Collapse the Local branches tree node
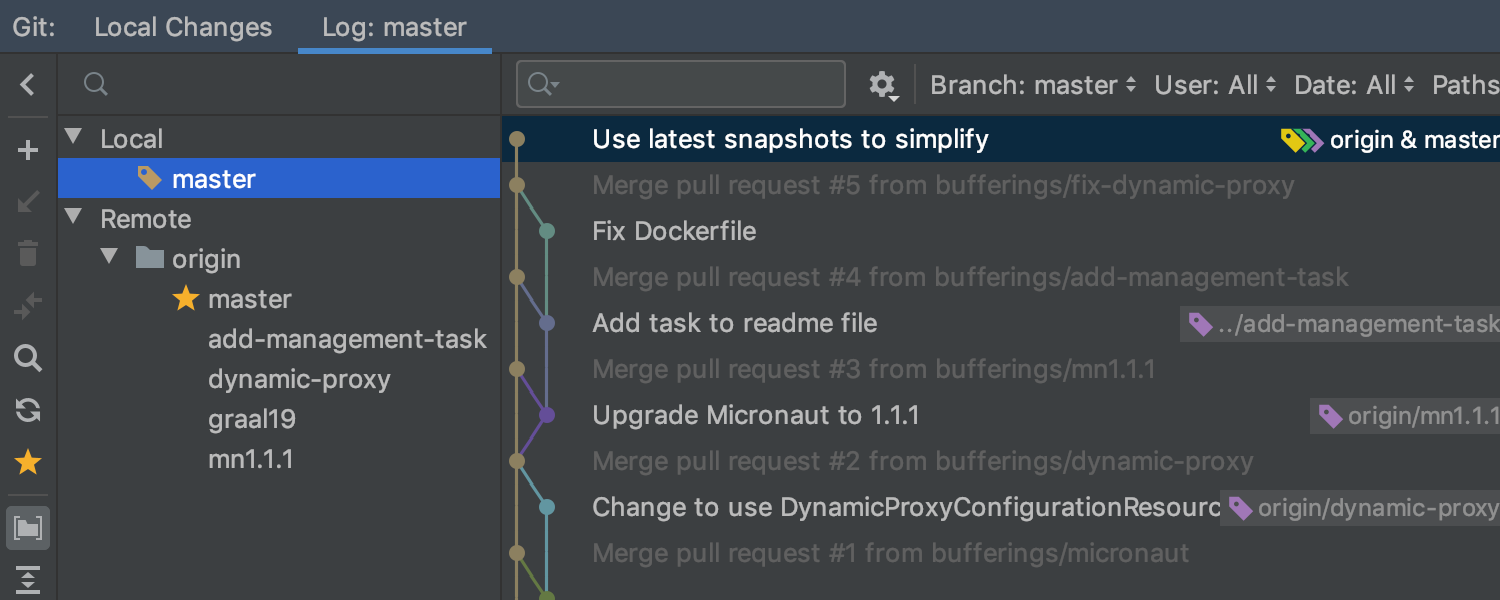Screen dimensions: 1500x600 (74, 138)
